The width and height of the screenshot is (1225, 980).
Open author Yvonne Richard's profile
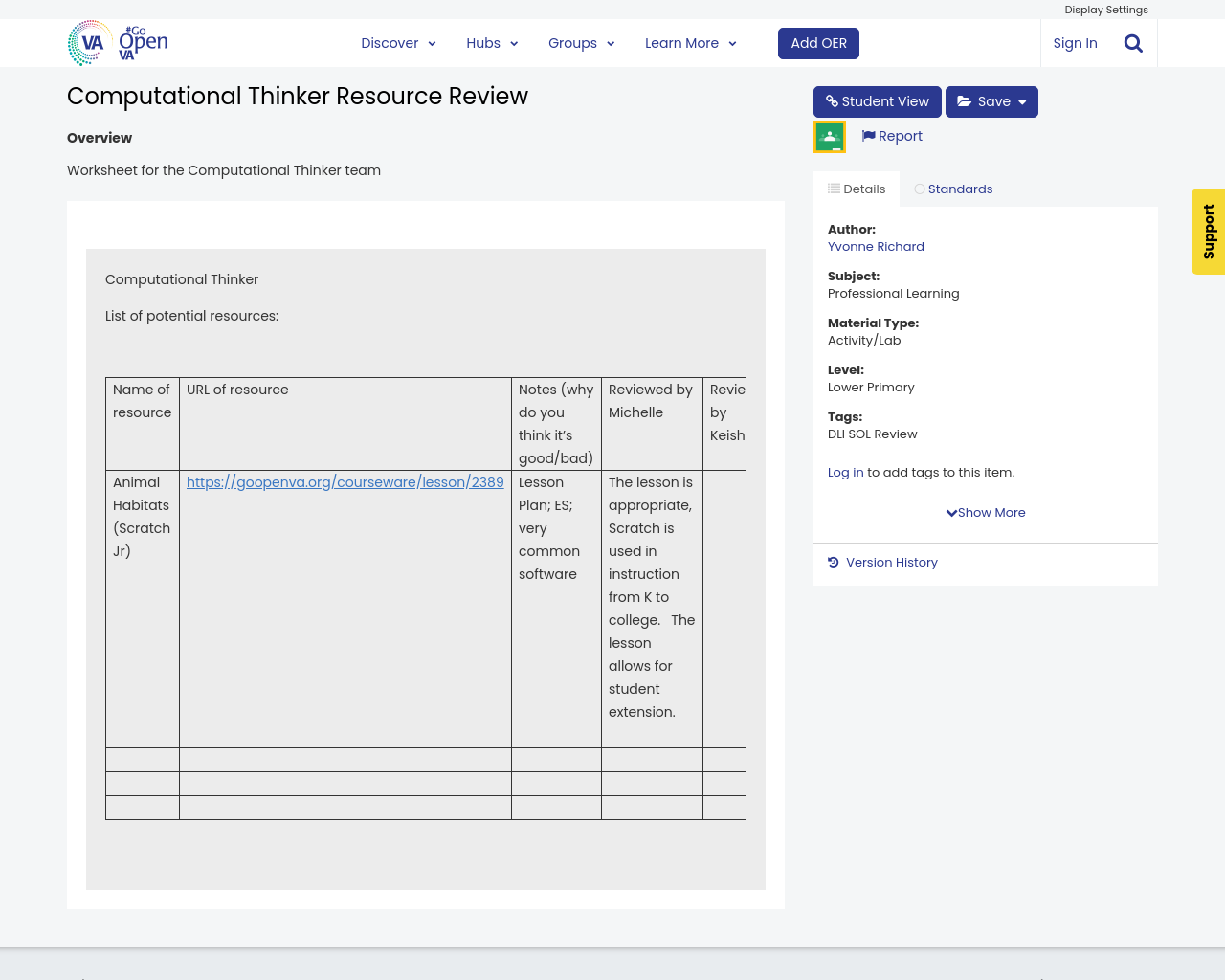[x=876, y=247]
